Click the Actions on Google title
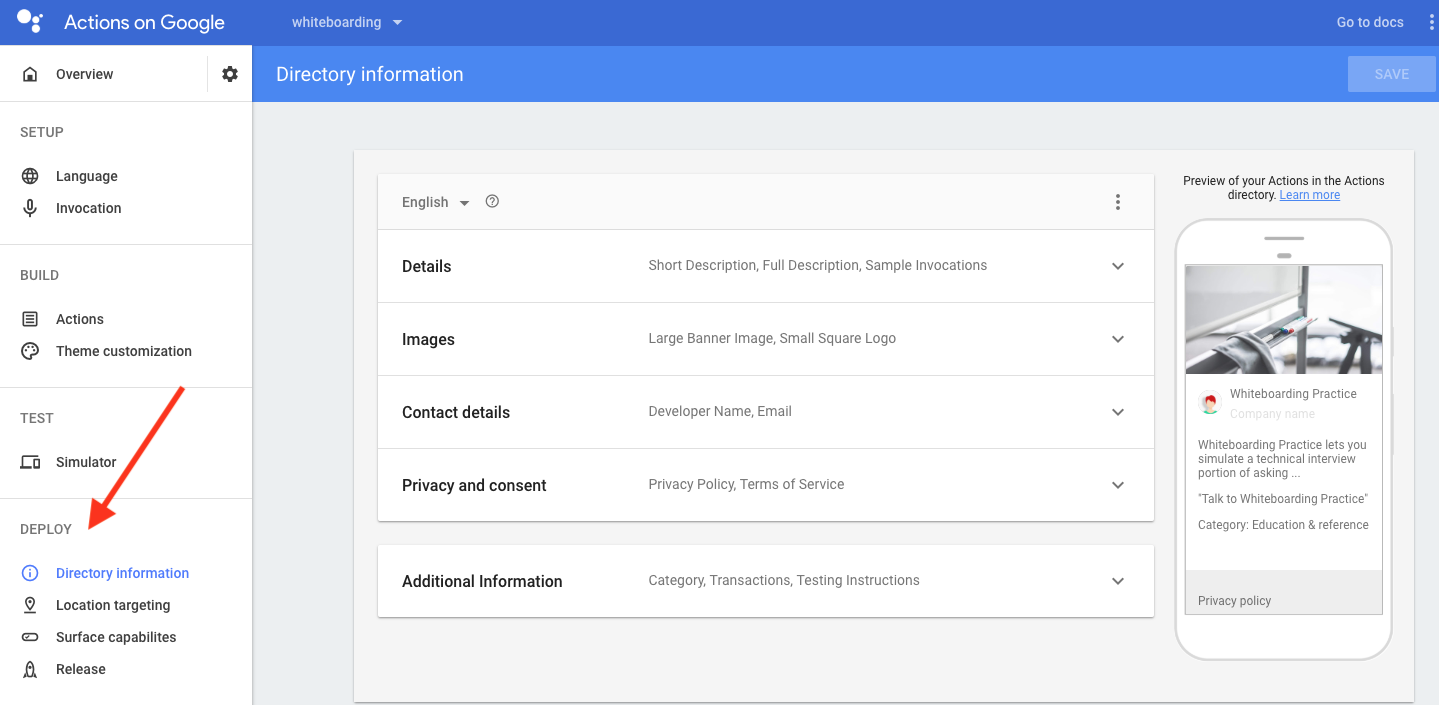The width and height of the screenshot is (1439, 705). click(144, 22)
